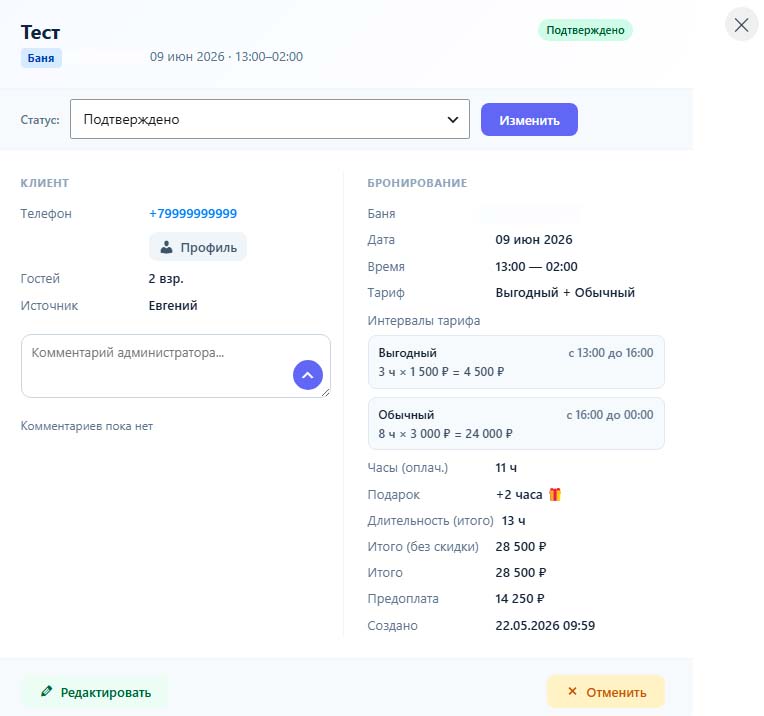
Task: Click the БРОНИРОВАНИЕ section heading
Action: [417, 183]
